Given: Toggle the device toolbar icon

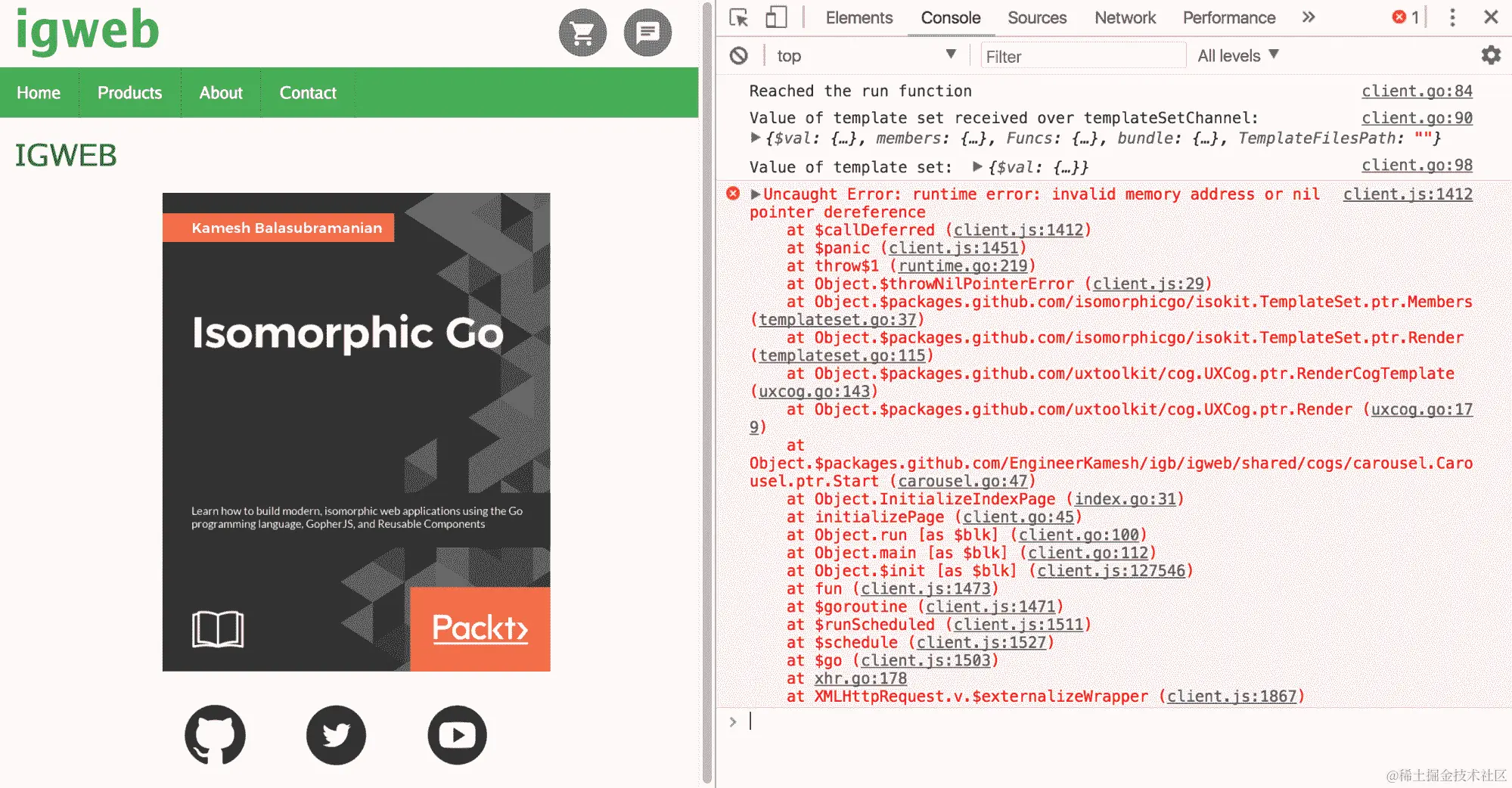Looking at the screenshot, I should click(776, 17).
